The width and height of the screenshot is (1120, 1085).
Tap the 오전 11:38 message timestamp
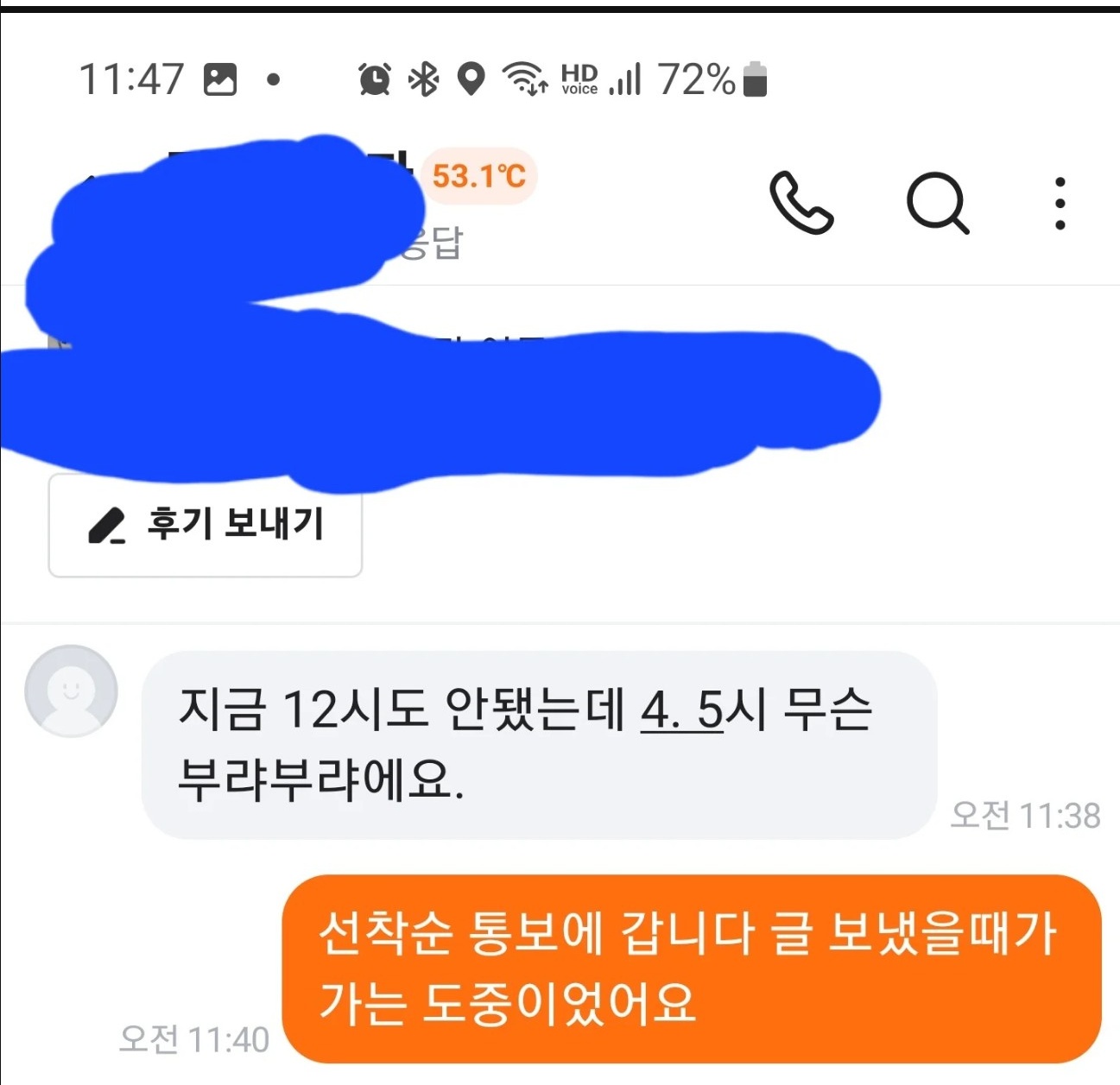coord(1026,816)
